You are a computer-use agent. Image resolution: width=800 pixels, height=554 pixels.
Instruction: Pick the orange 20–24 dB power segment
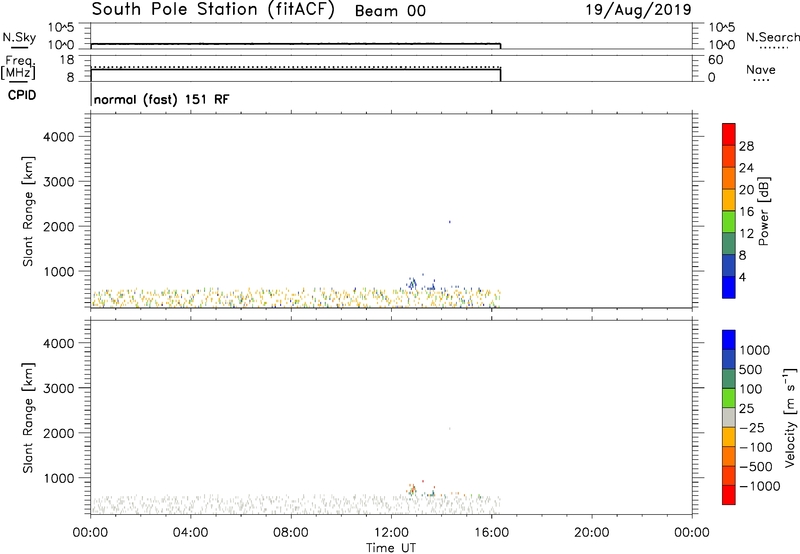click(729, 178)
